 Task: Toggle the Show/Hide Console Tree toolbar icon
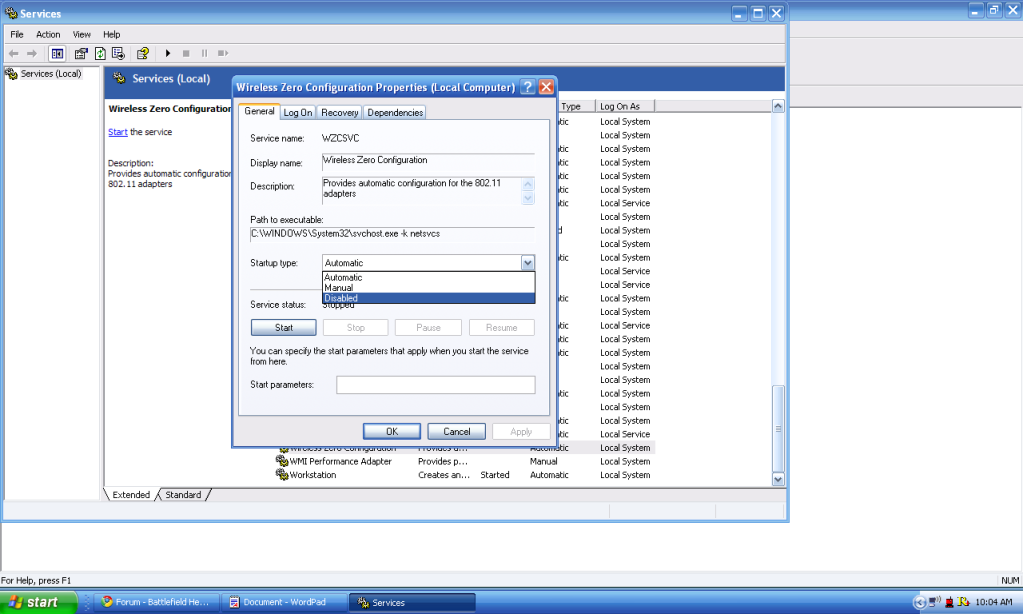point(57,54)
